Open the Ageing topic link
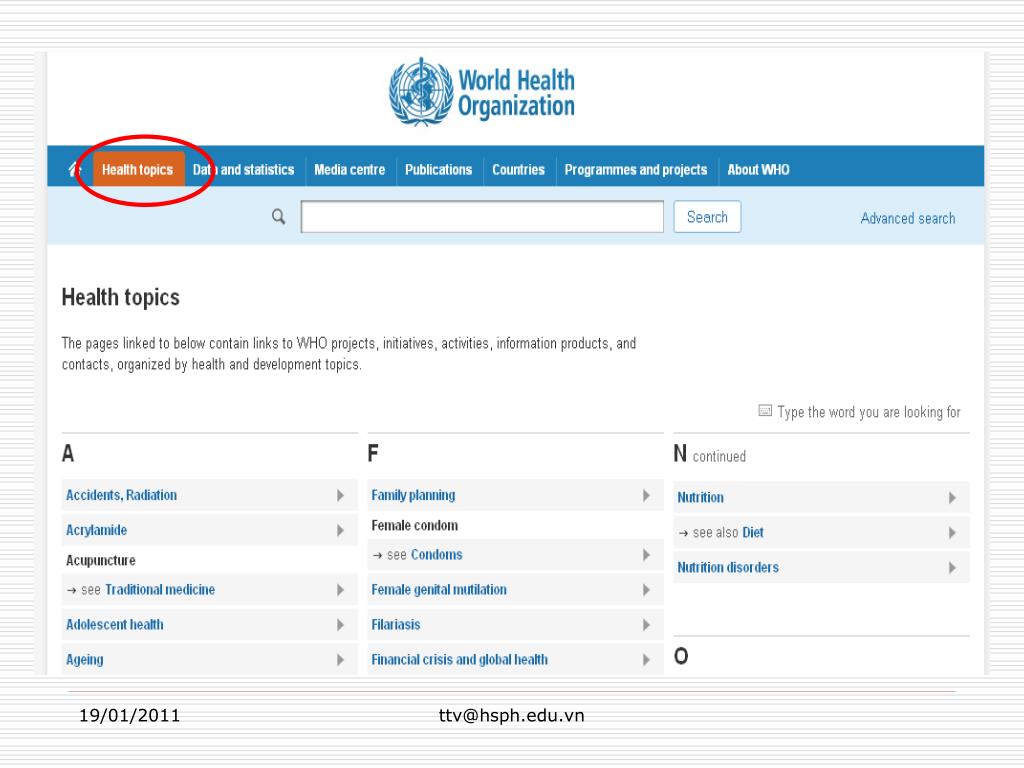The image size is (1024, 768). (x=85, y=660)
